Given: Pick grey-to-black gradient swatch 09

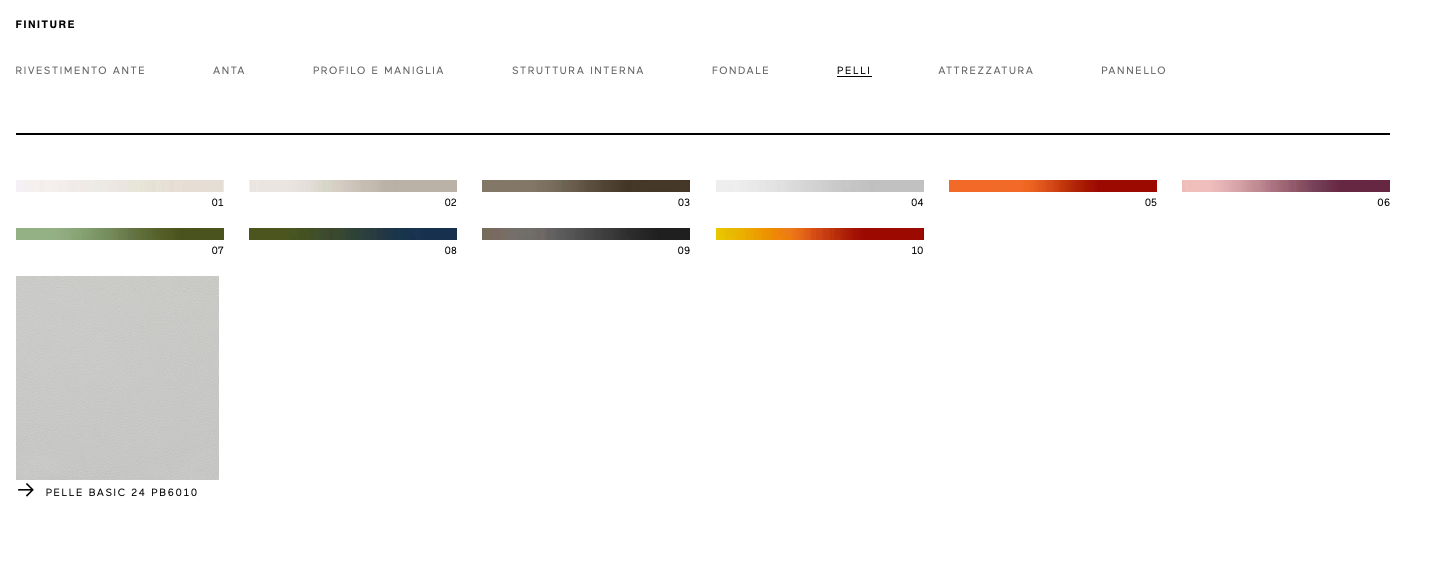Looking at the screenshot, I should coord(586,234).
